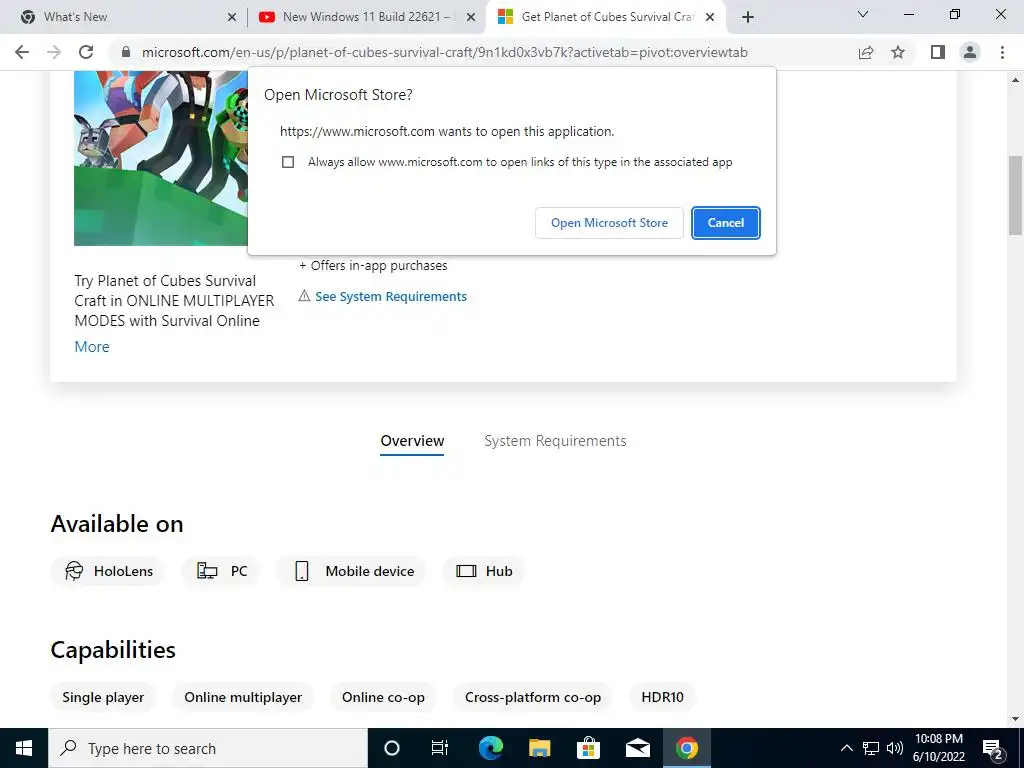Open the Mail app from the taskbar
Image resolution: width=1024 pixels, height=768 pixels.
(x=637, y=748)
